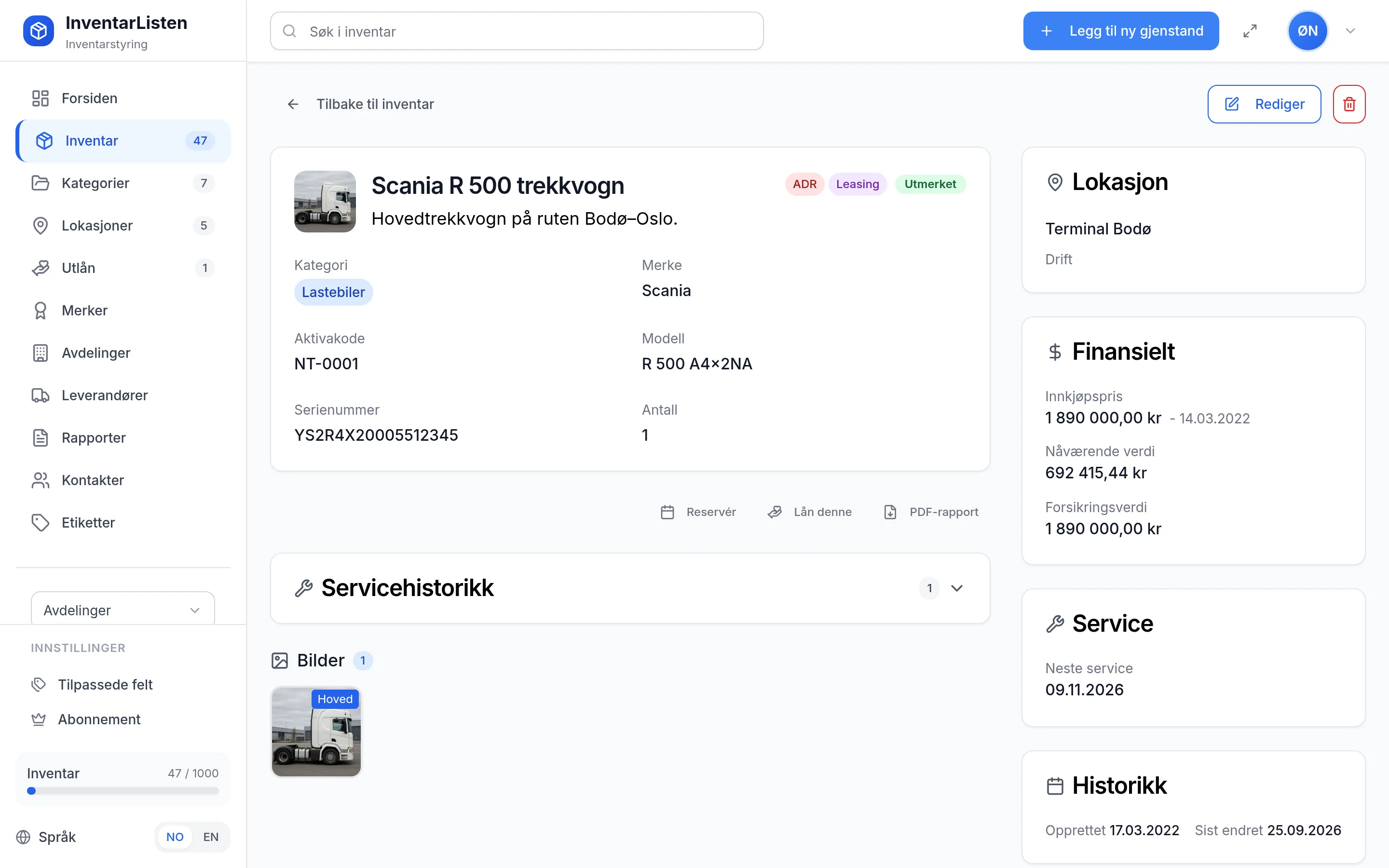1389x868 pixels.
Task: Click serial number YS2R4X20005512345
Action: pos(376,435)
